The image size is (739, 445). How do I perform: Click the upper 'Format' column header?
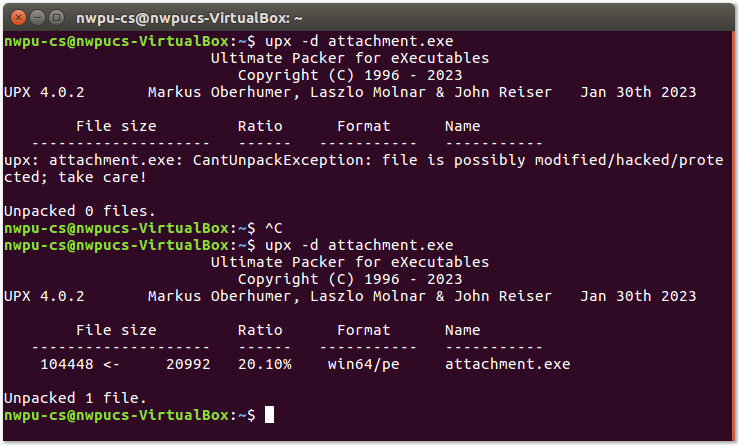(x=363, y=126)
